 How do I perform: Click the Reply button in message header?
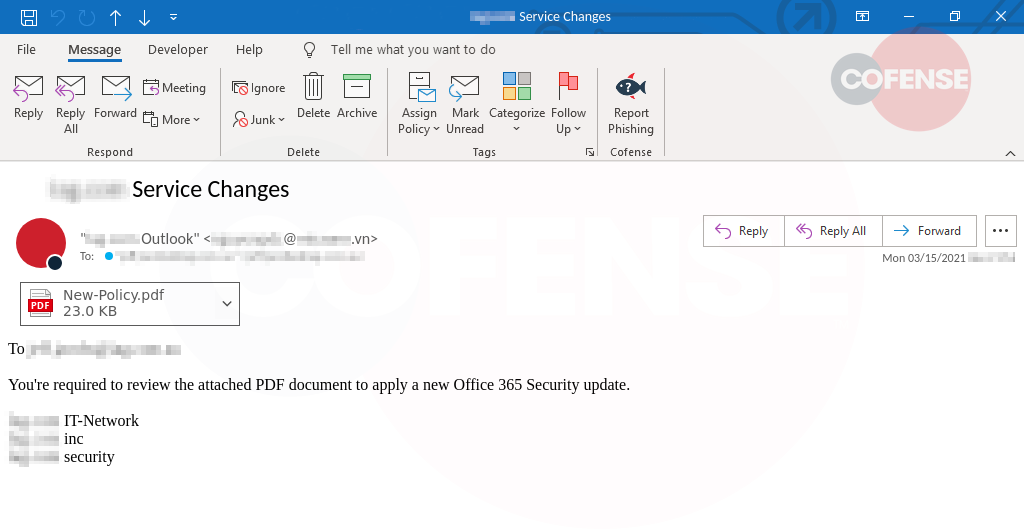pyautogui.click(x=744, y=231)
